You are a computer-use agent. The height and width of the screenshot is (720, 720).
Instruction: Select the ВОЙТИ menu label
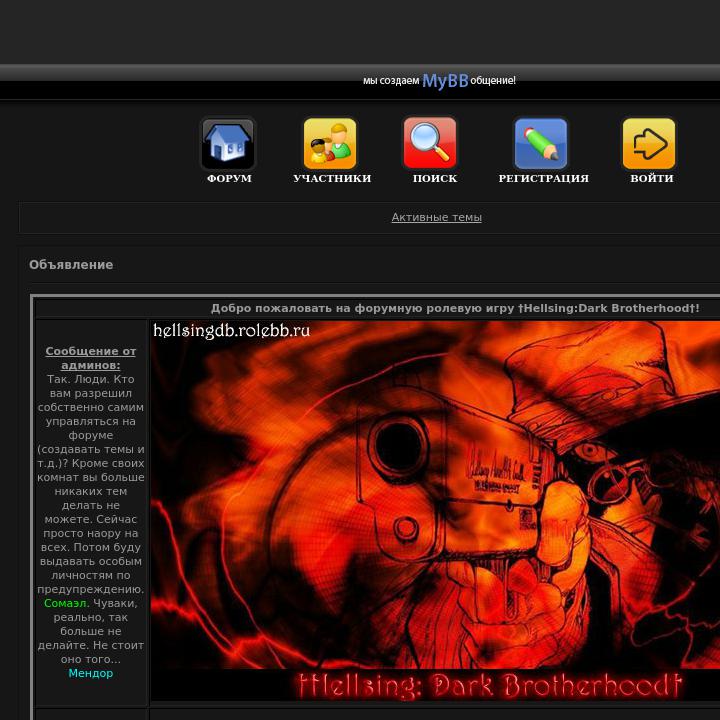(652, 178)
